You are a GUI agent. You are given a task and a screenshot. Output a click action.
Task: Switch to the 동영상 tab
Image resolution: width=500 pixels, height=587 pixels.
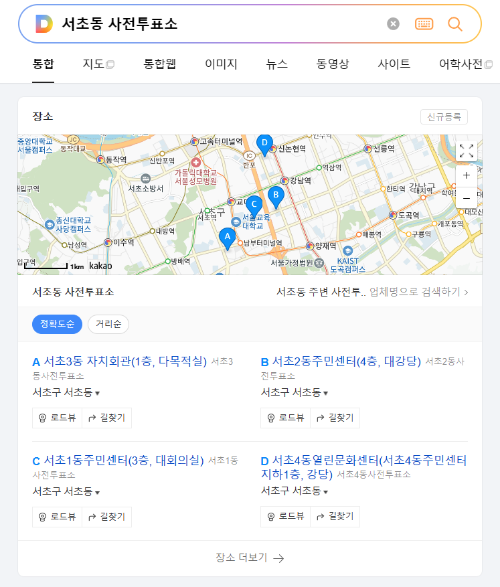coord(332,64)
